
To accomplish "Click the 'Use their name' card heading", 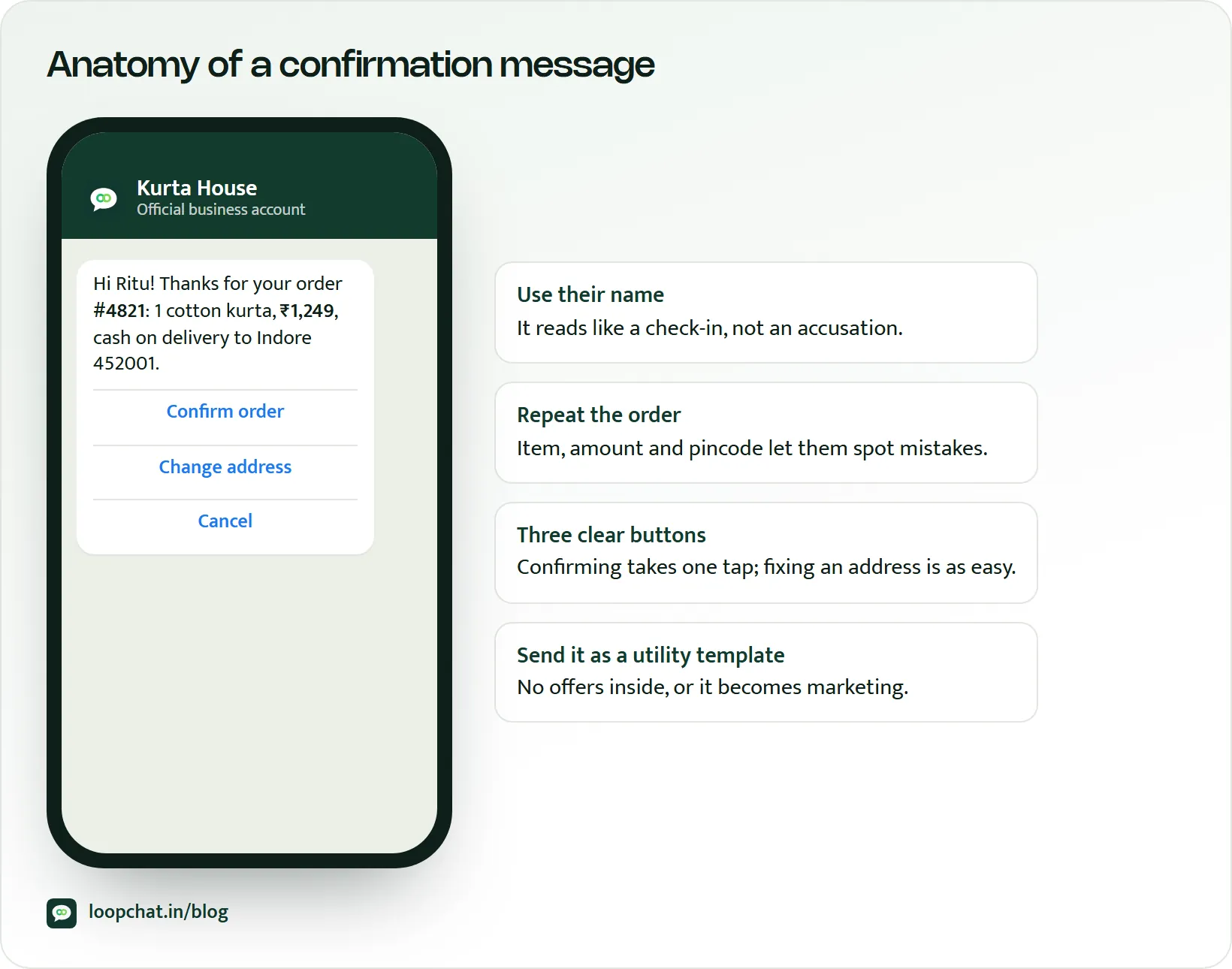I will click(x=590, y=294).
